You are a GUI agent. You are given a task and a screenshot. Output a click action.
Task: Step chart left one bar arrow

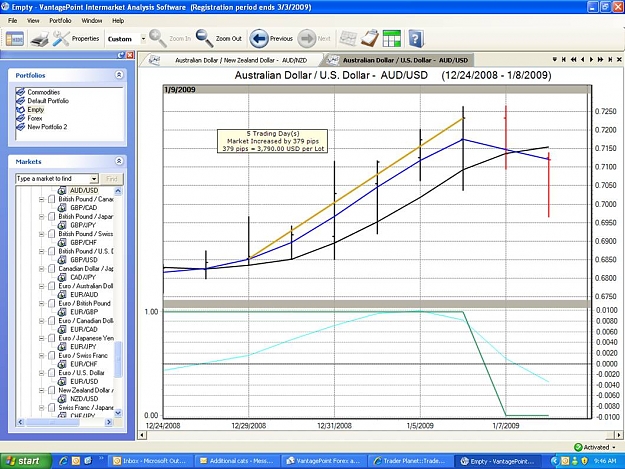(582, 59)
